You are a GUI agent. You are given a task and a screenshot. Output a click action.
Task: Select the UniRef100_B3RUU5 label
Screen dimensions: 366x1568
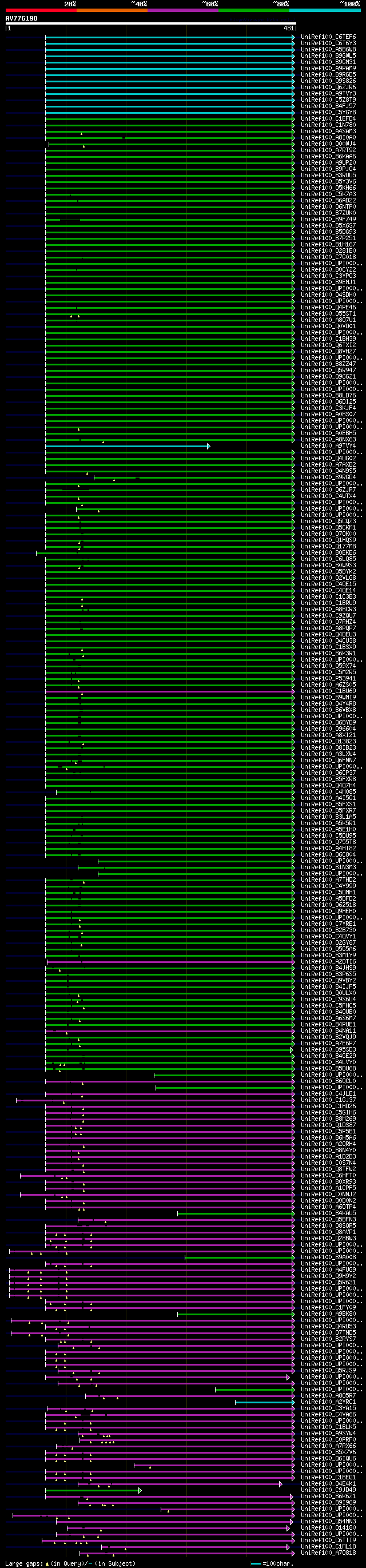(328, 176)
